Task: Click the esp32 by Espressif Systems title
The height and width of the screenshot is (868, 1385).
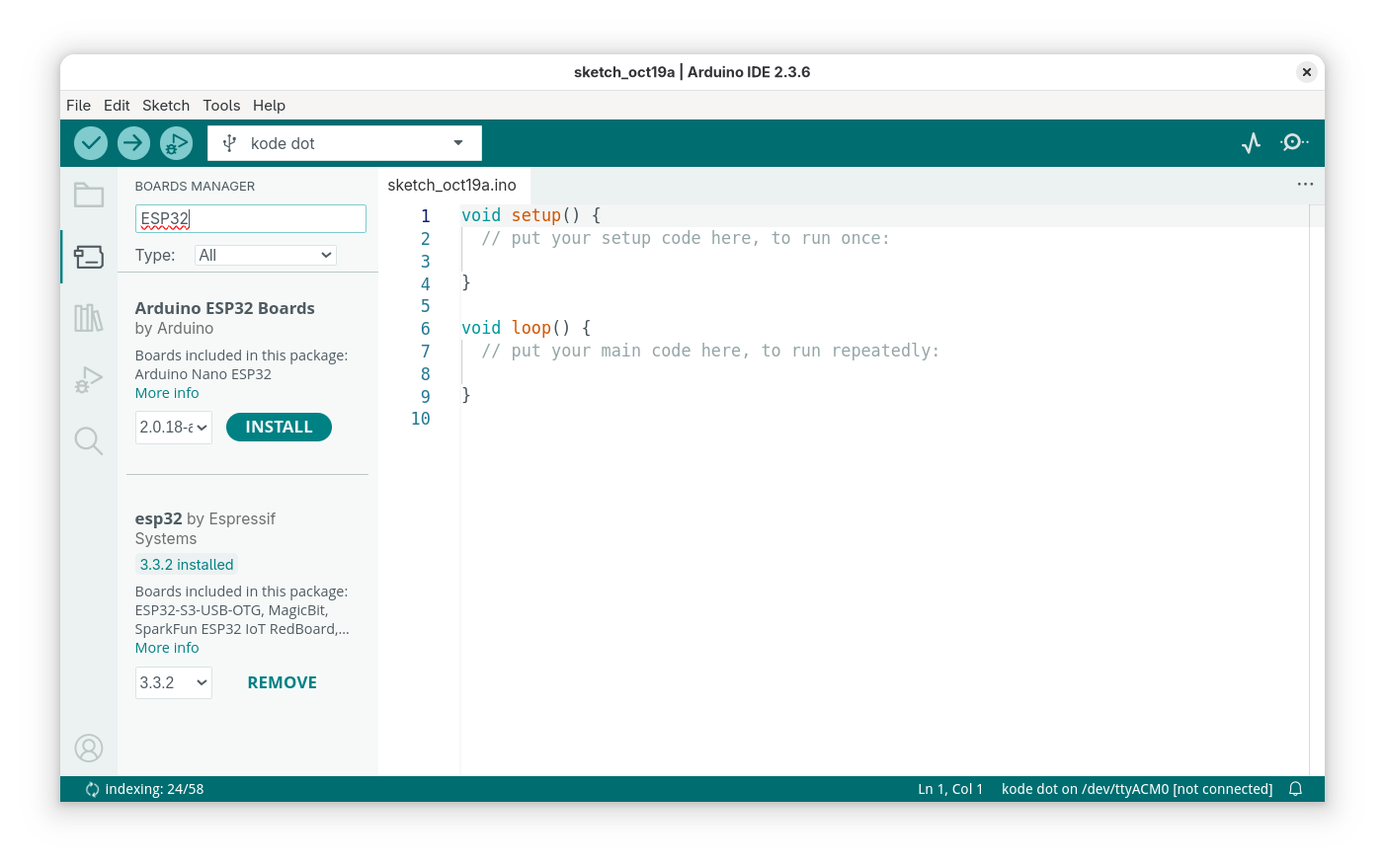Action: [205, 528]
